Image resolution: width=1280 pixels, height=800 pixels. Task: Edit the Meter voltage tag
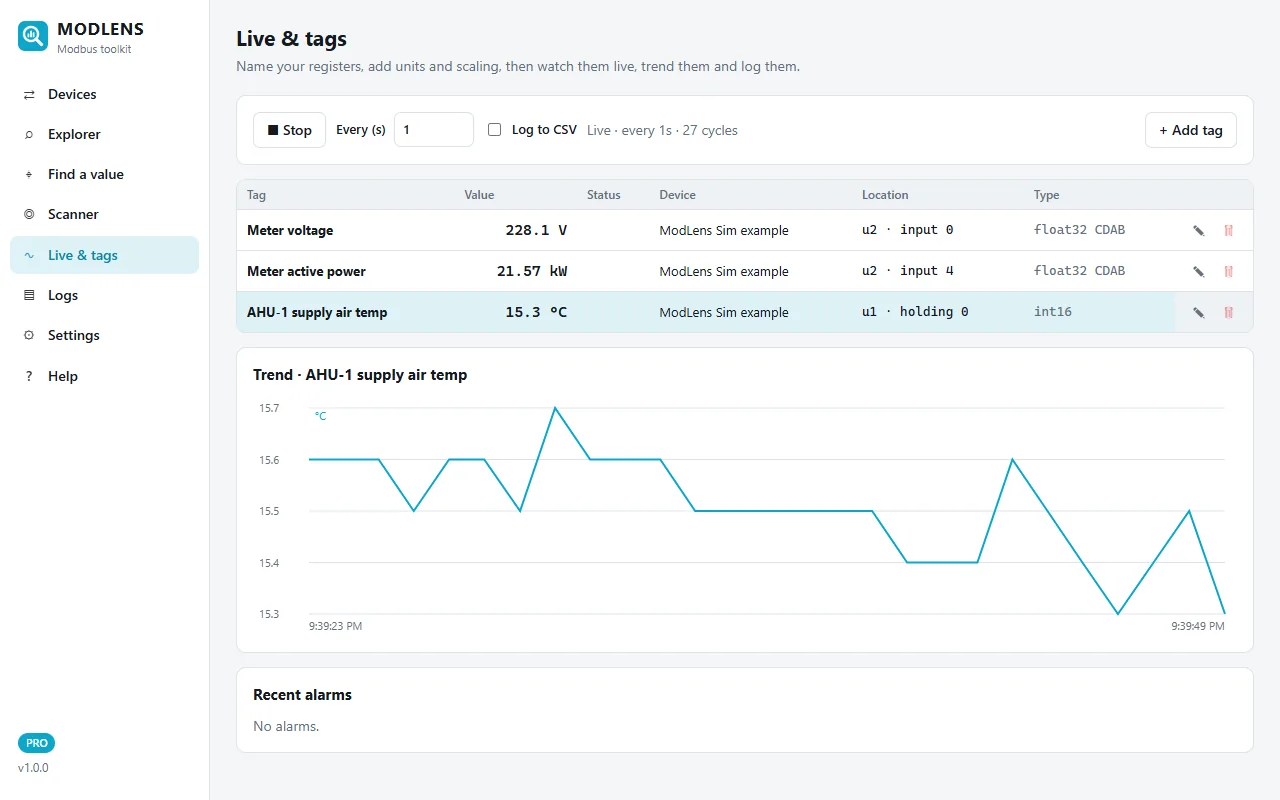click(x=1198, y=230)
